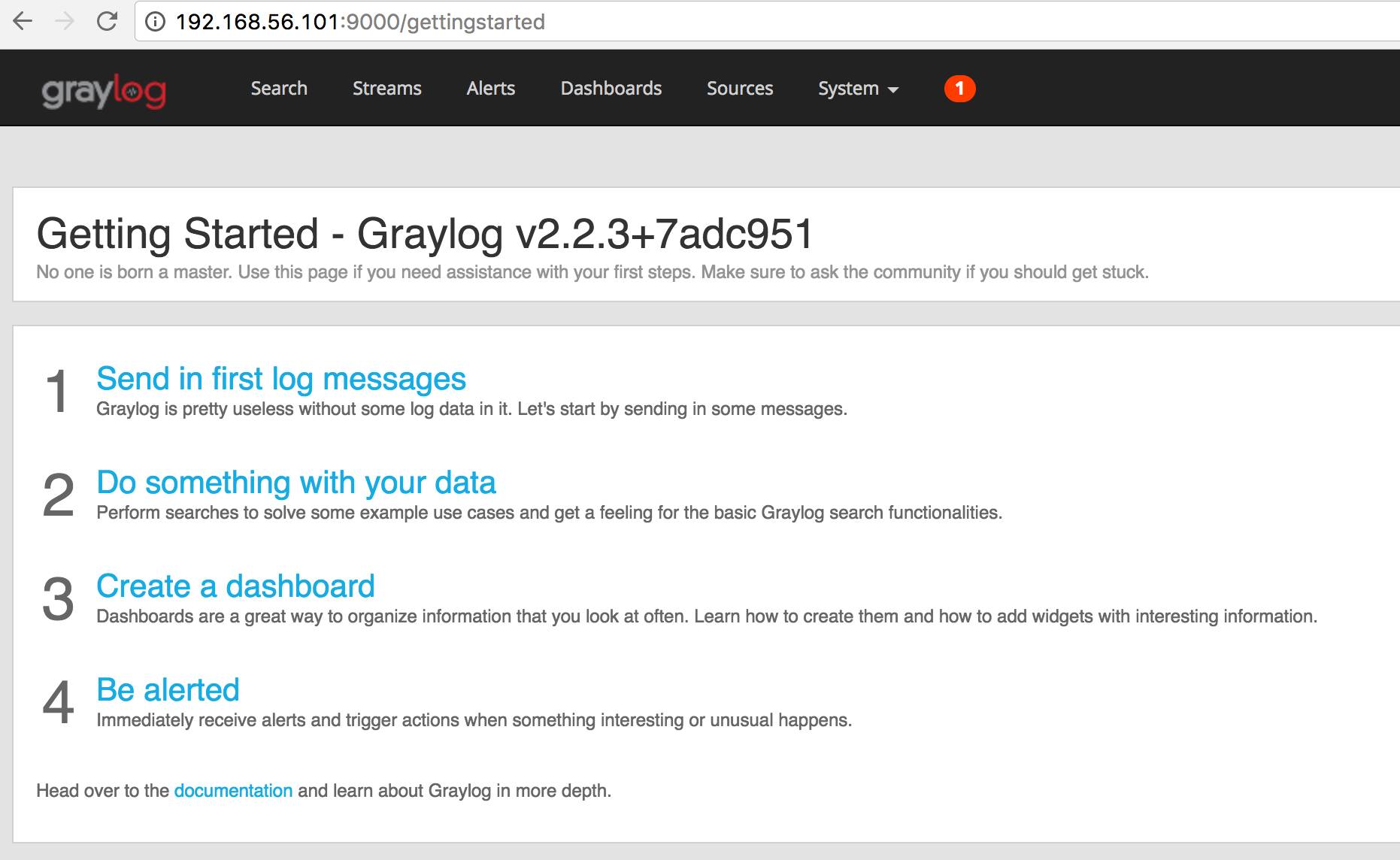The height and width of the screenshot is (860, 1400).
Task: Navigate to Dashboards
Action: pos(611,89)
